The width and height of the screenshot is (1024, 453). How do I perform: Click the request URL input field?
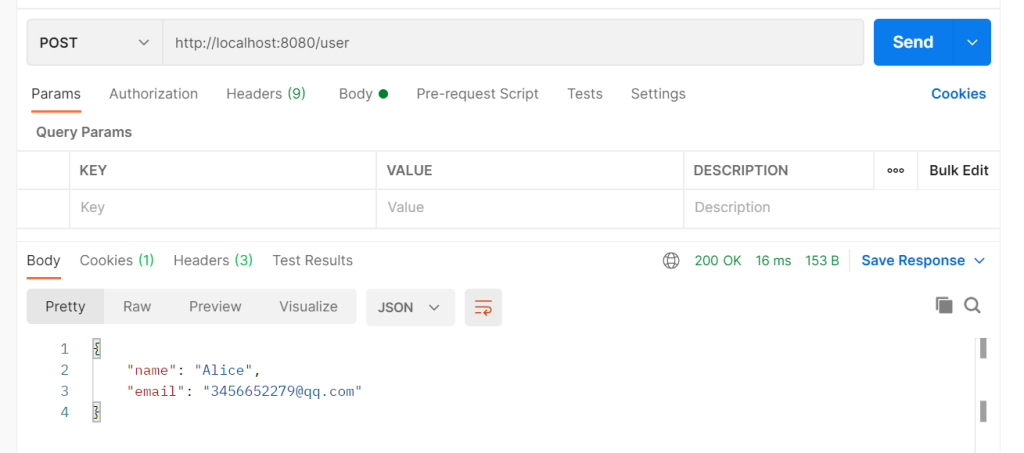(x=512, y=43)
